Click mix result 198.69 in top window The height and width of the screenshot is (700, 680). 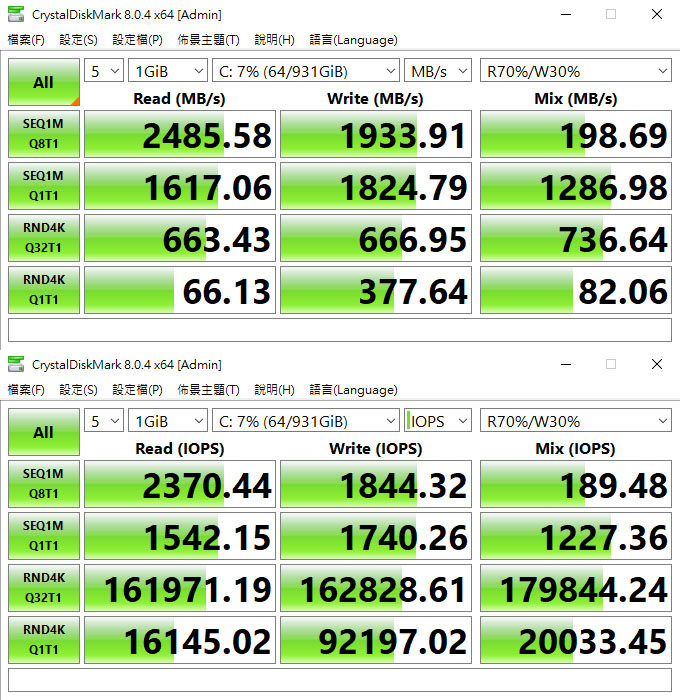click(576, 134)
